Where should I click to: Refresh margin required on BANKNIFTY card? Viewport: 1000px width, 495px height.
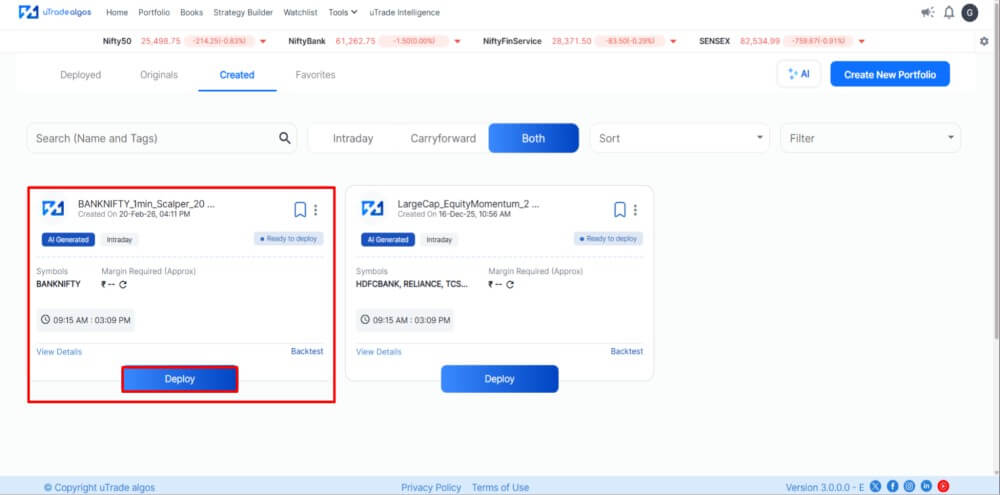[x=123, y=284]
